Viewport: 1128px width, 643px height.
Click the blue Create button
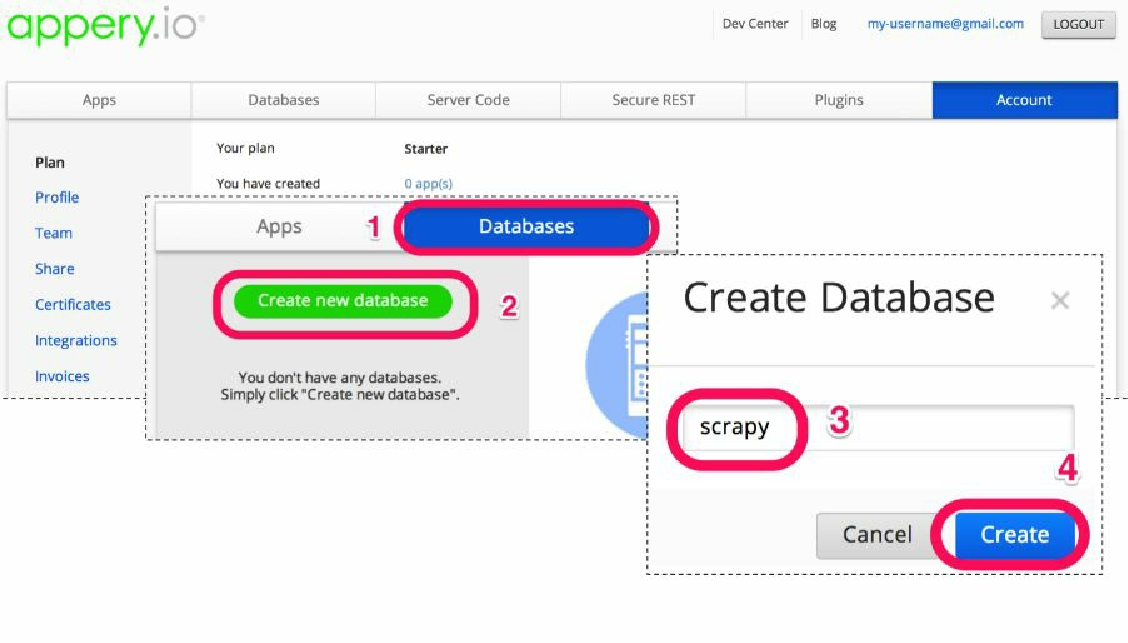click(1014, 534)
